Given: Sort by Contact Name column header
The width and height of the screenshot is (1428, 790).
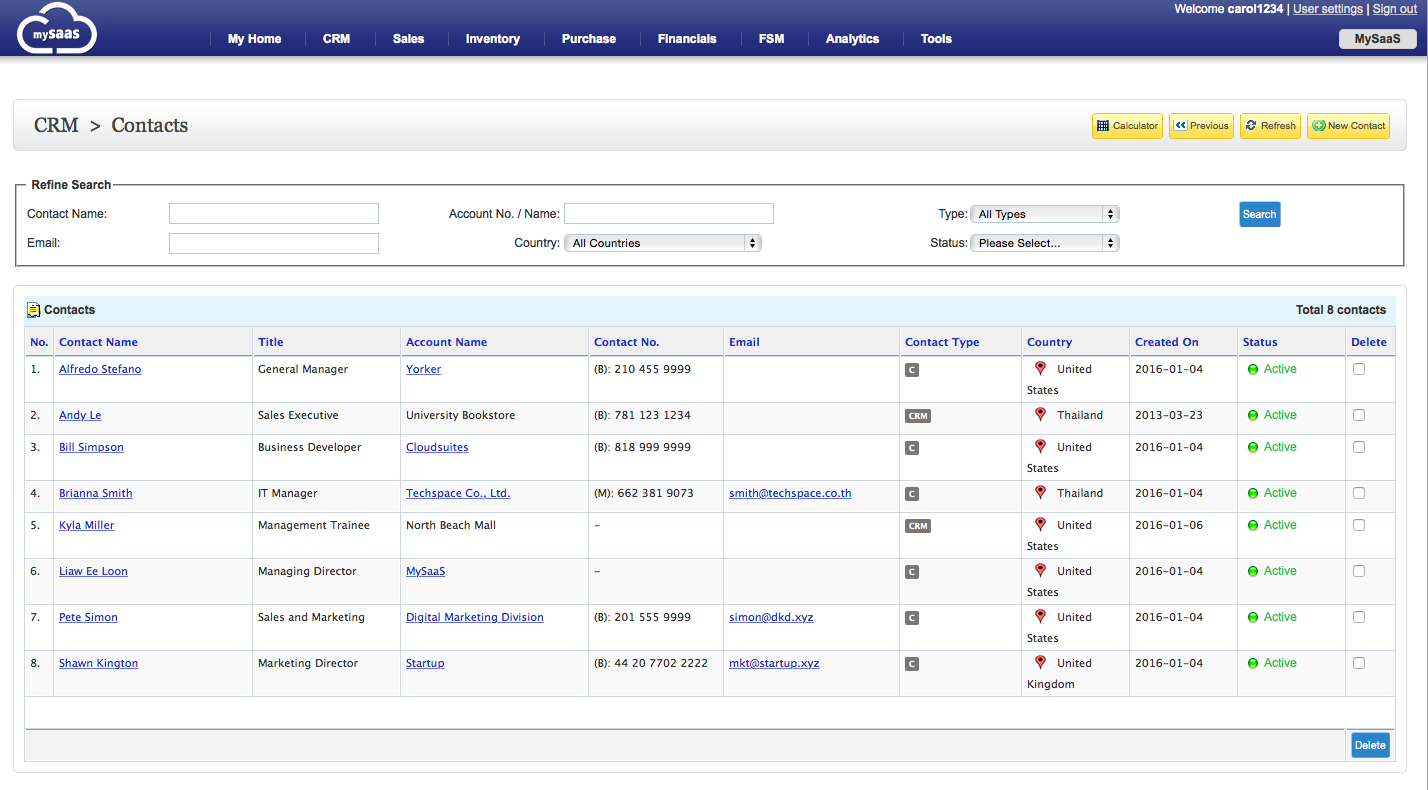Looking at the screenshot, I should [x=98, y=342].
